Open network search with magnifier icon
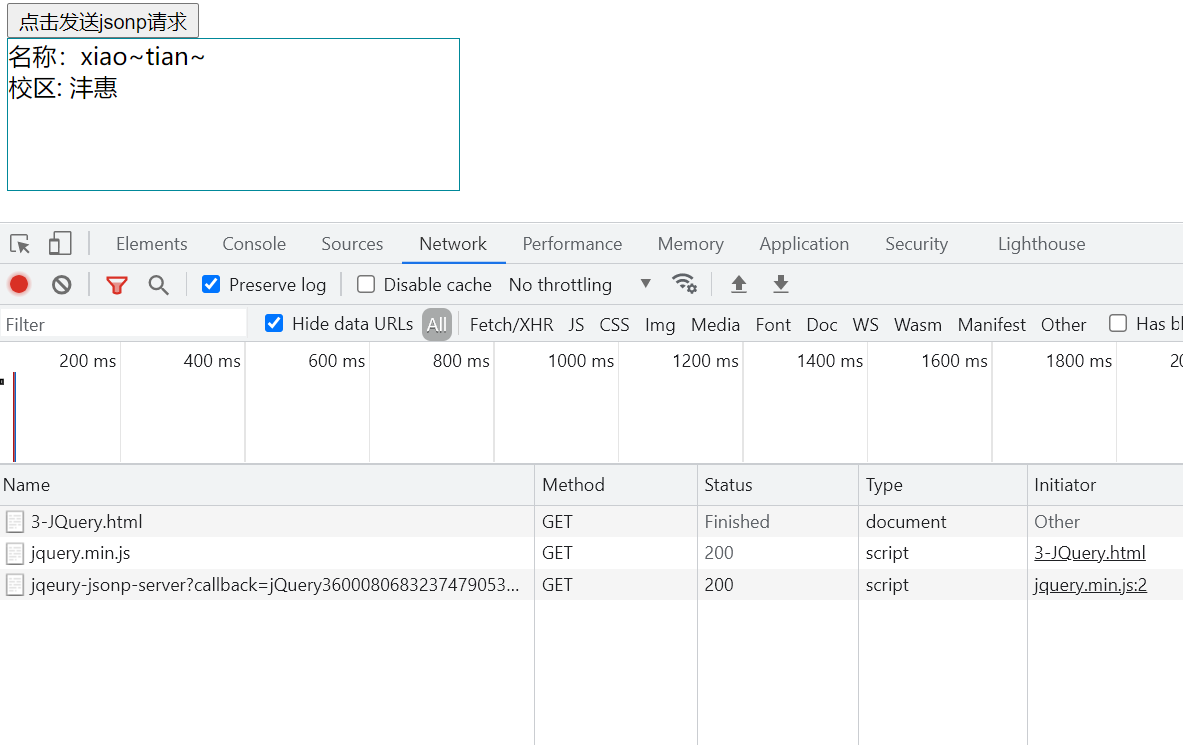 tap(158, 285)
